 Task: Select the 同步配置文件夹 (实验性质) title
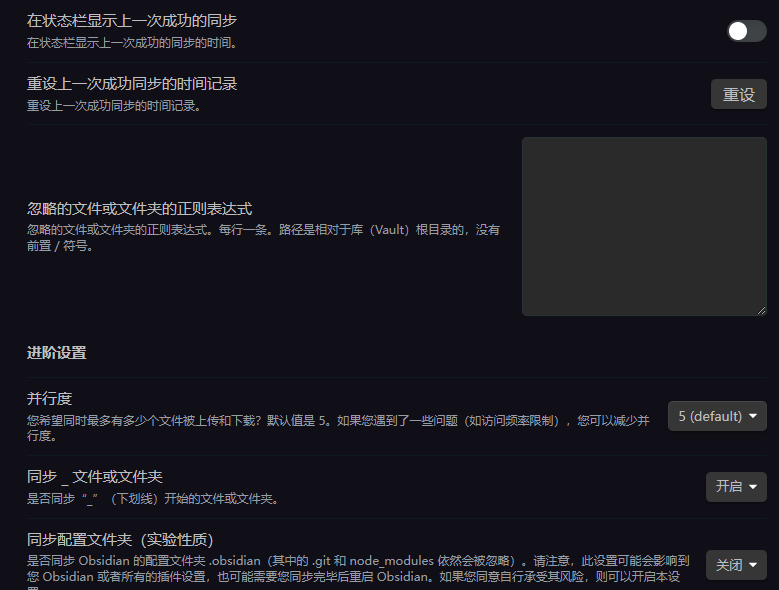tap(120, 539)
